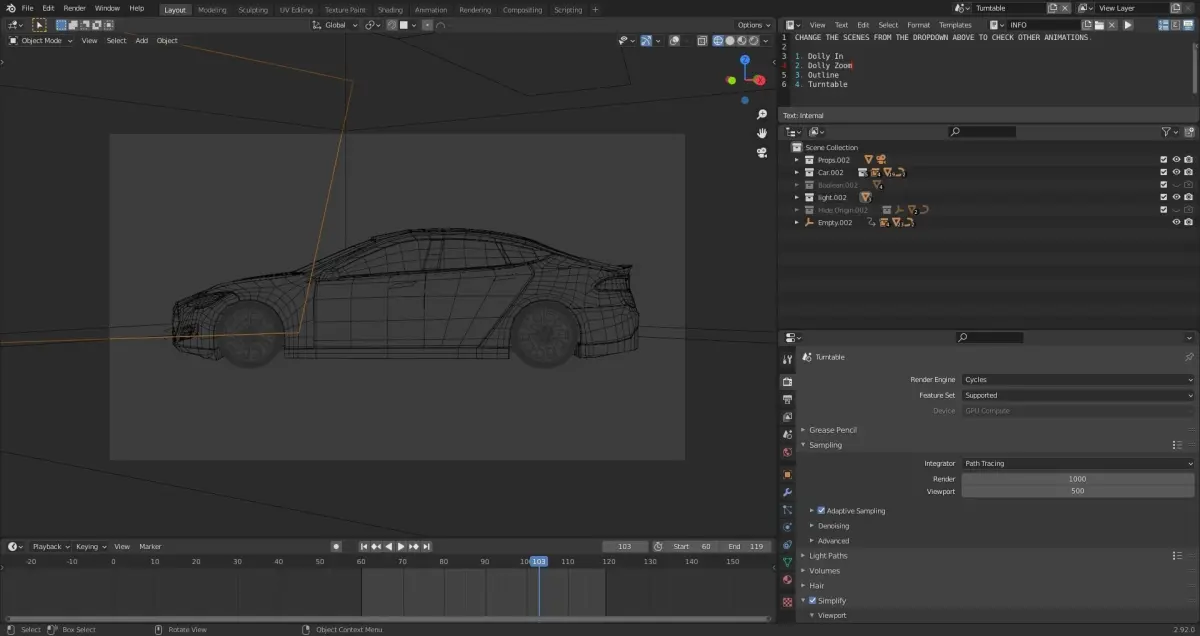1200x636 pixels.
Task: Expand the Light Paths panel
Action: tap(827, 556)
